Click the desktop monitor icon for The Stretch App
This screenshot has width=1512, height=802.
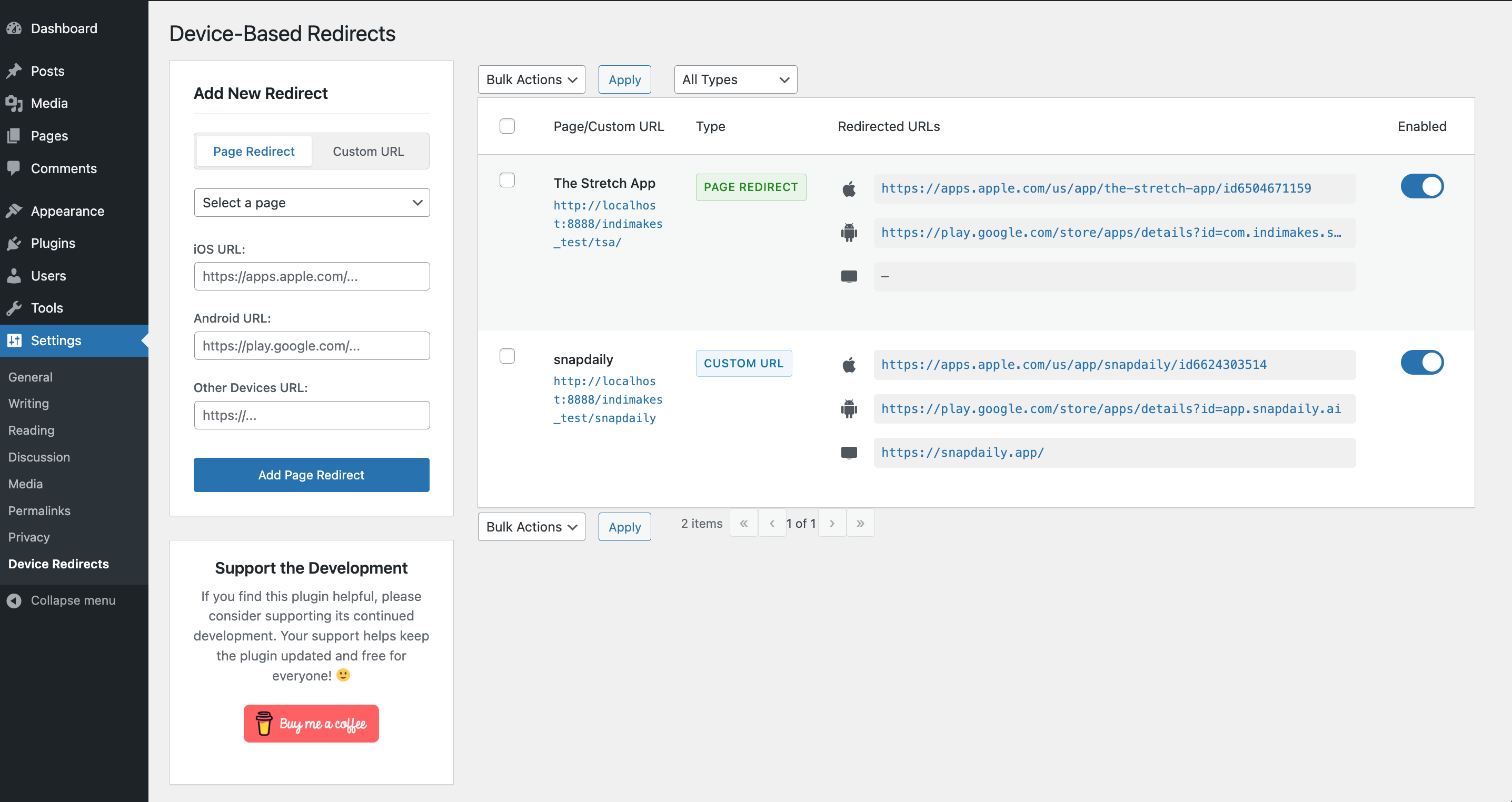click(849, 276)
